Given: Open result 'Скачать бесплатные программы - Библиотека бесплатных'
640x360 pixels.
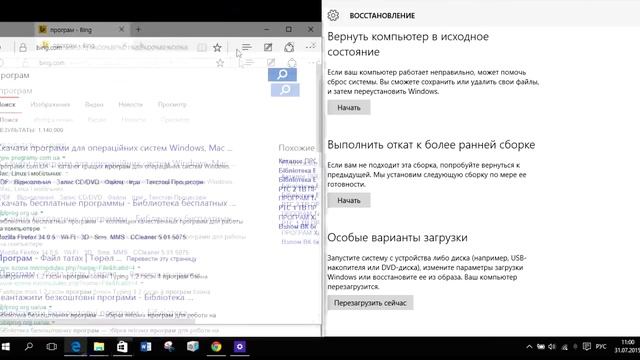Looking at the screenshot, I should click(118, 203).
